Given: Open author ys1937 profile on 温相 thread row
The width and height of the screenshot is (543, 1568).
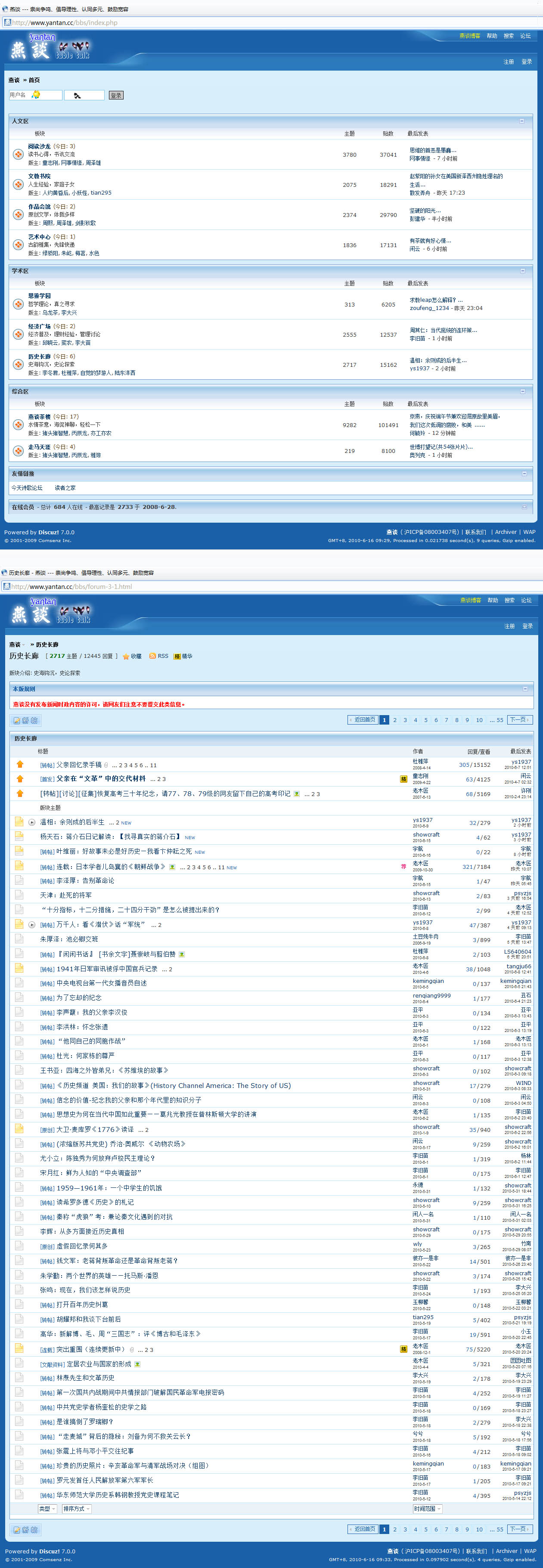Looking at the screenshot, I should [x=422, y=820].
